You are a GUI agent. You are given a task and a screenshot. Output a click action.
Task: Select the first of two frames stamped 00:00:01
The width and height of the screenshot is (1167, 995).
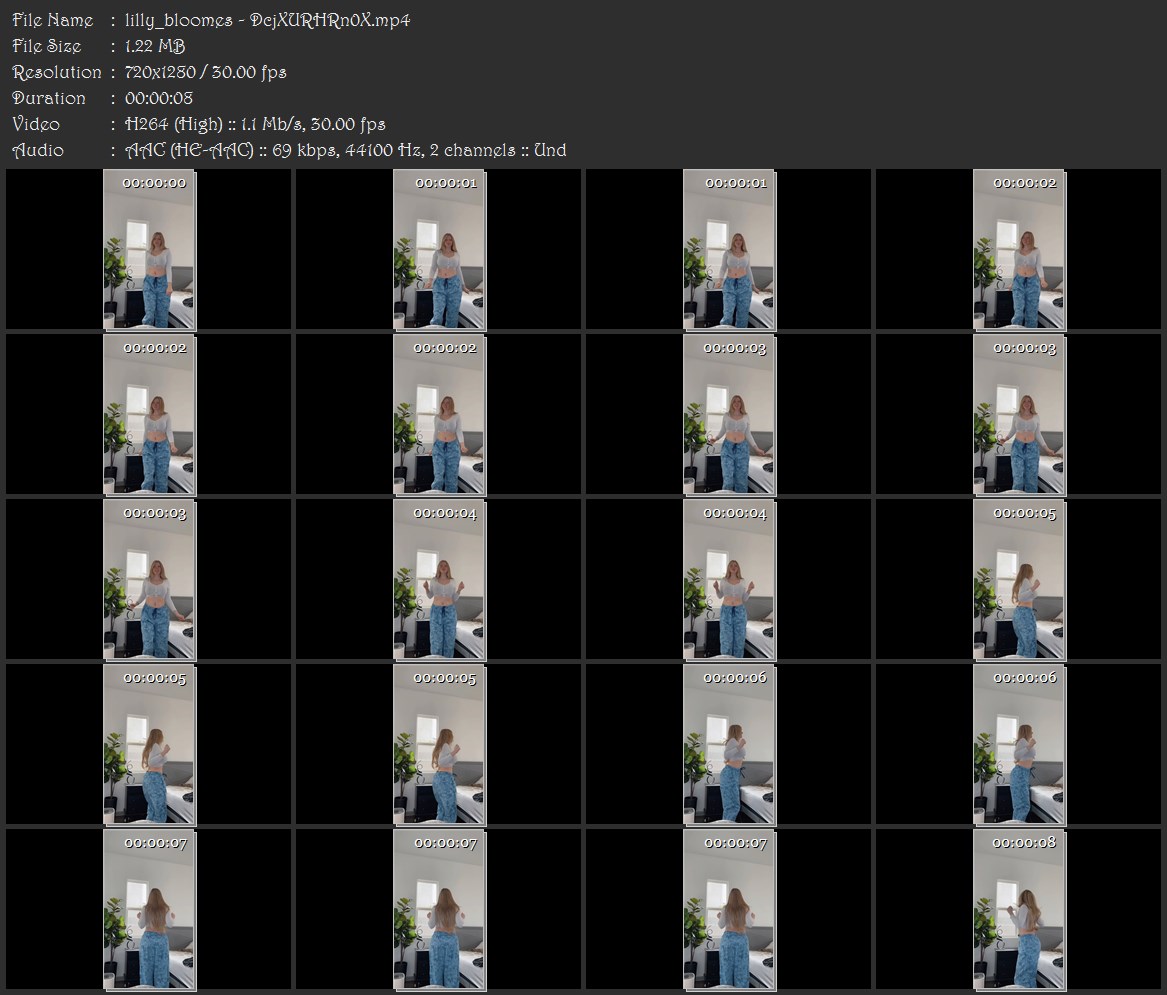click(x=439, y=249)
